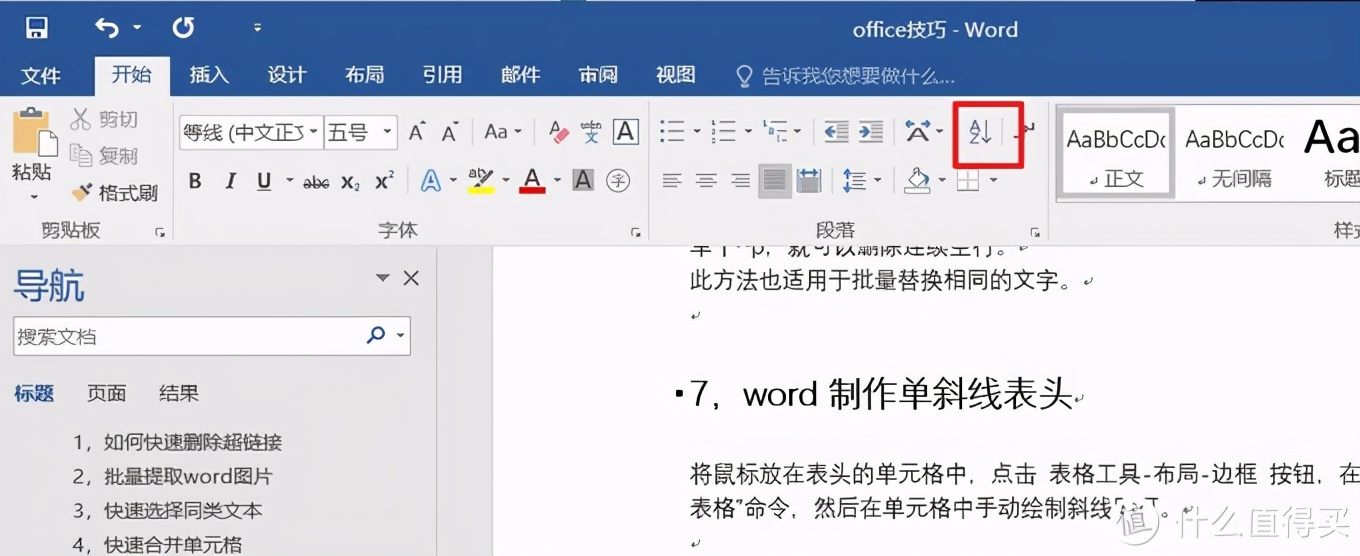This screenshot has height=556, width=1360.
Task: Click 剪切 (Cut) scissors button
Action: pos(104,120)
